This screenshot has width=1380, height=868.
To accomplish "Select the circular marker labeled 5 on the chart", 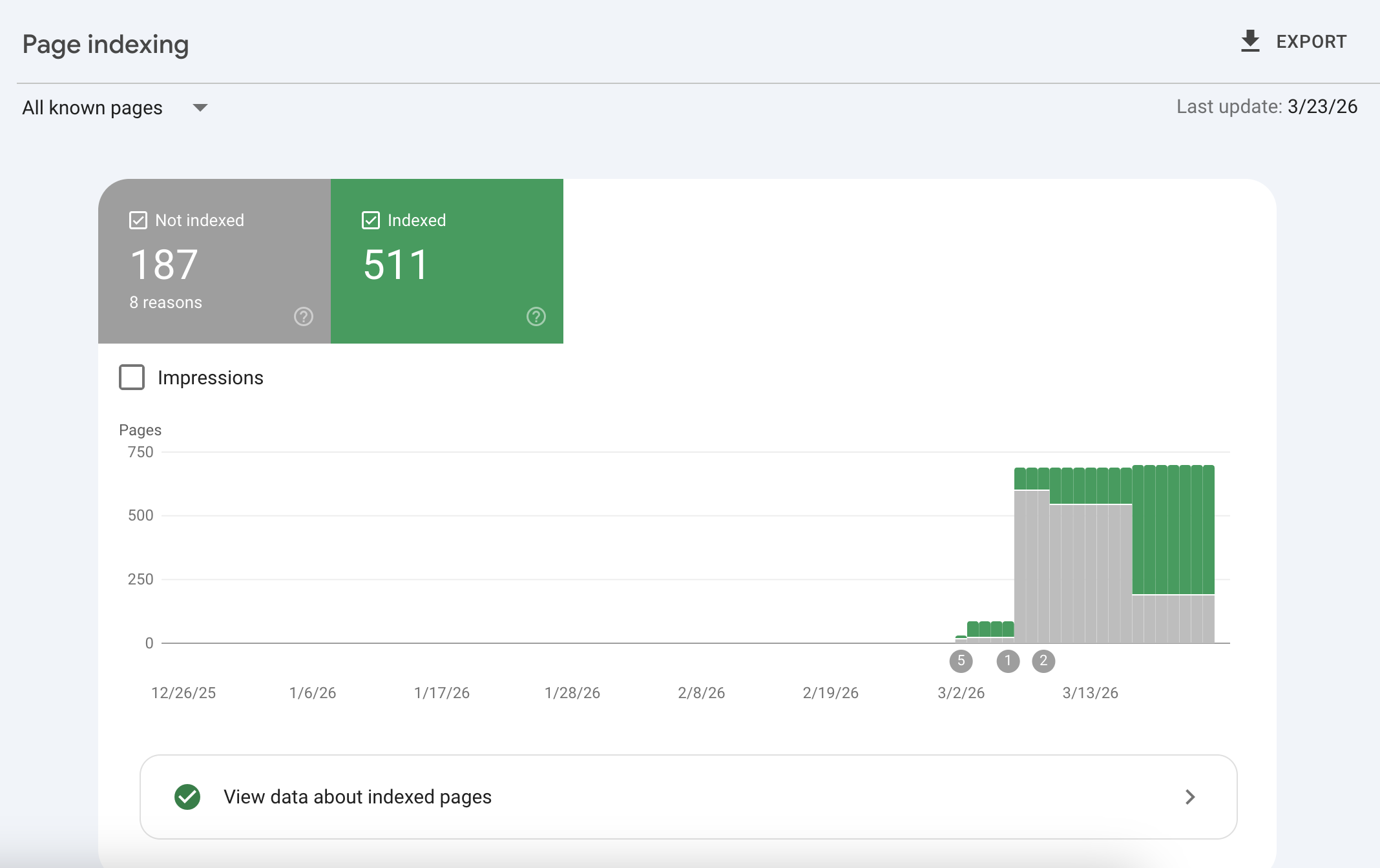I will [961, 661].
